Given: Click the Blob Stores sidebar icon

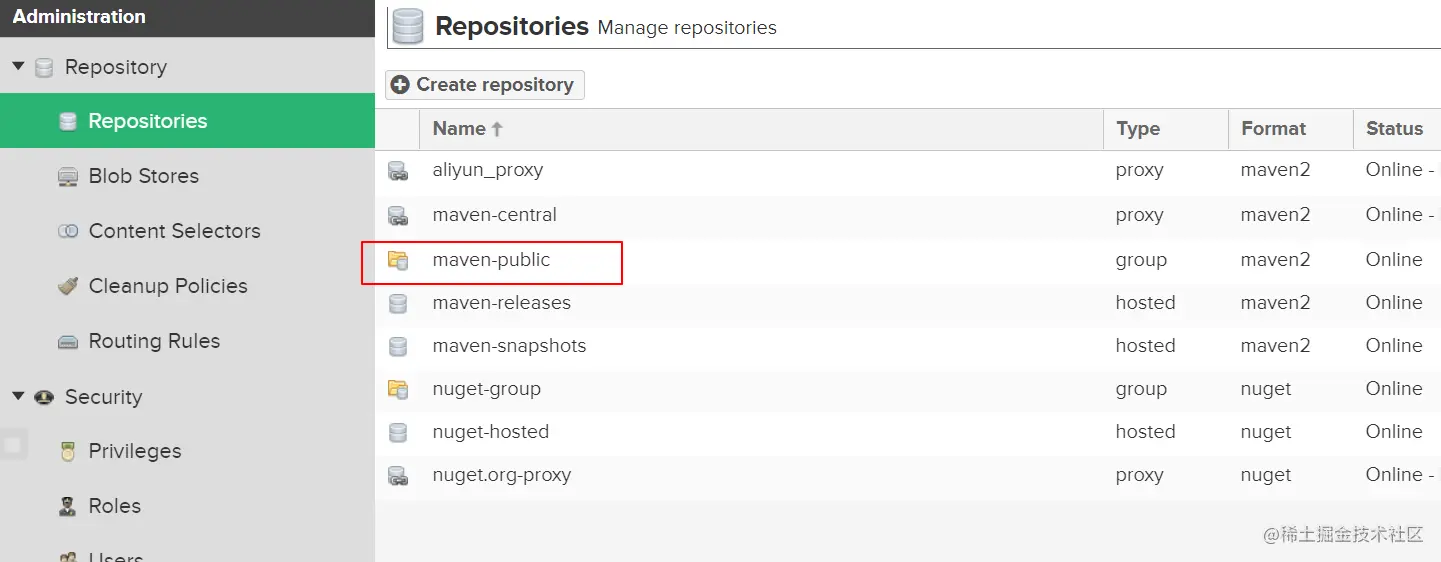Looking at the screenshot, I should point(68,177).
